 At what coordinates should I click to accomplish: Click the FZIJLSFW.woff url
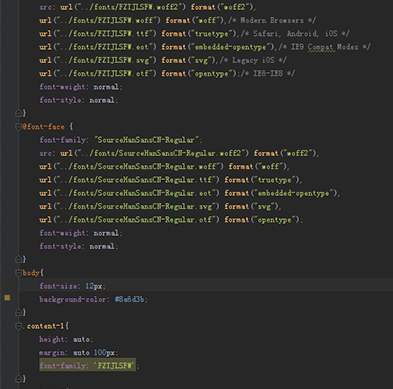pos(100,20)
